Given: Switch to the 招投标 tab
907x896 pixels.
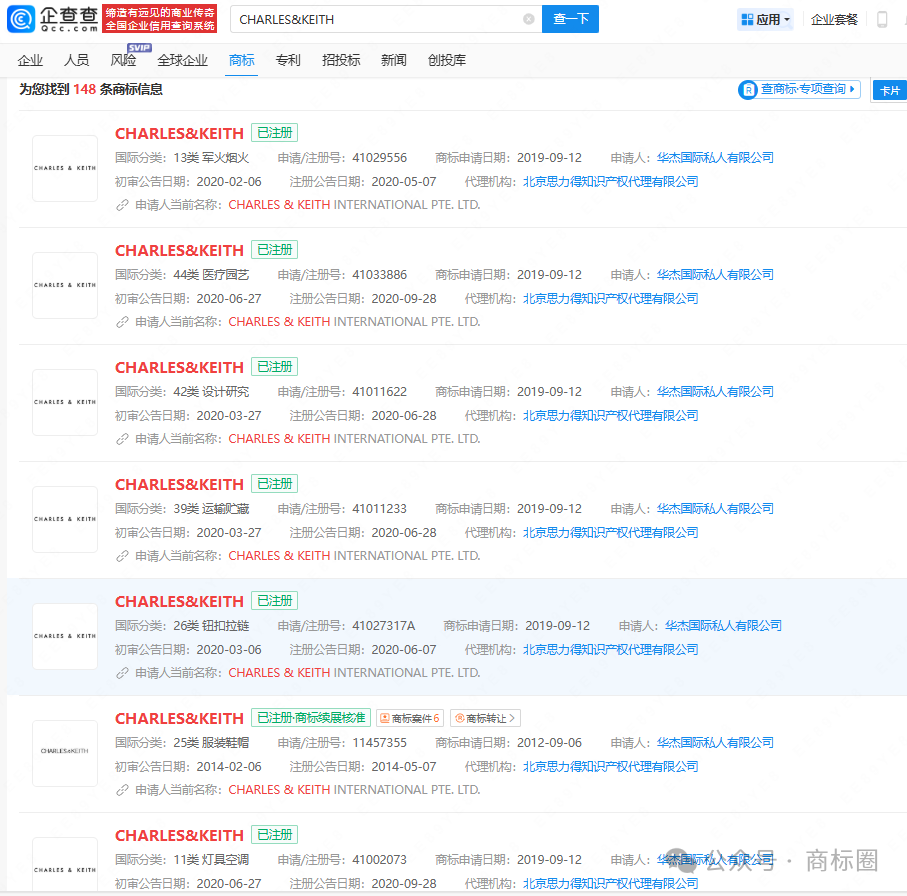Looking at the screenshot, I should click(341, 60).
